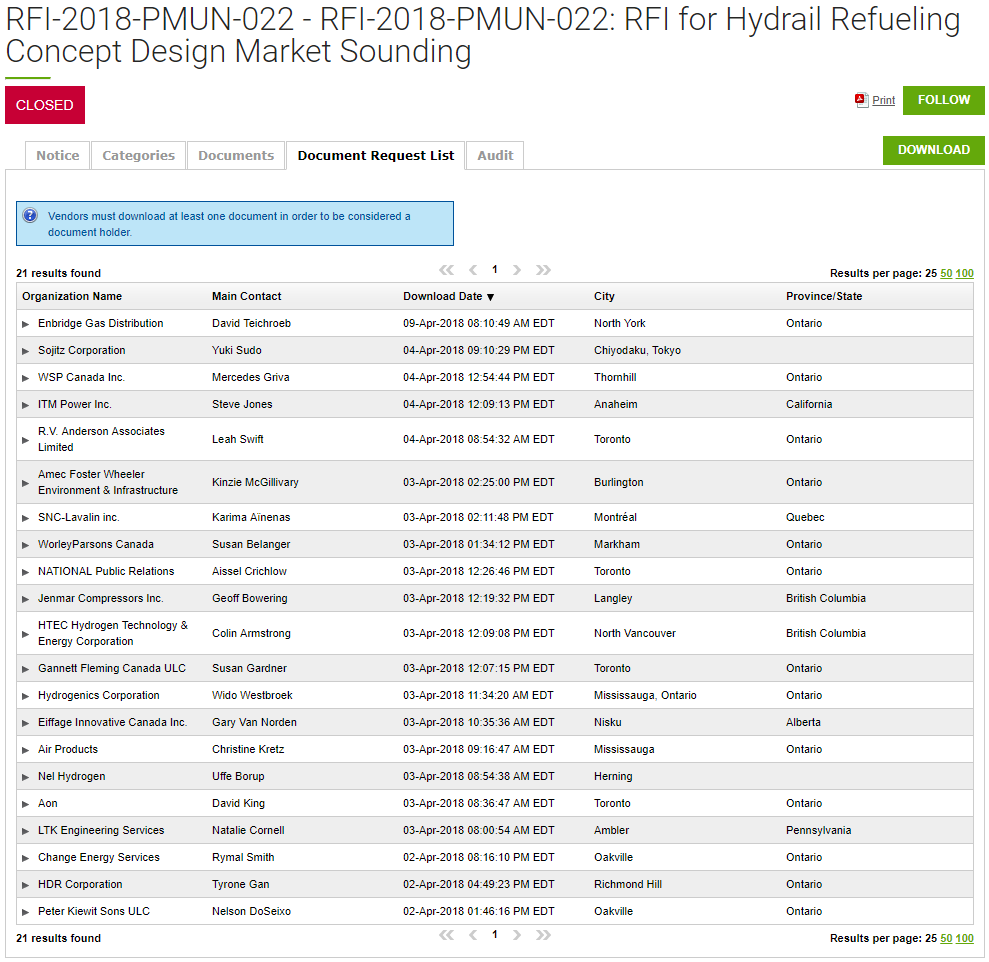Click city cell Chiyodaku, Tokyo

coord(637,350)
